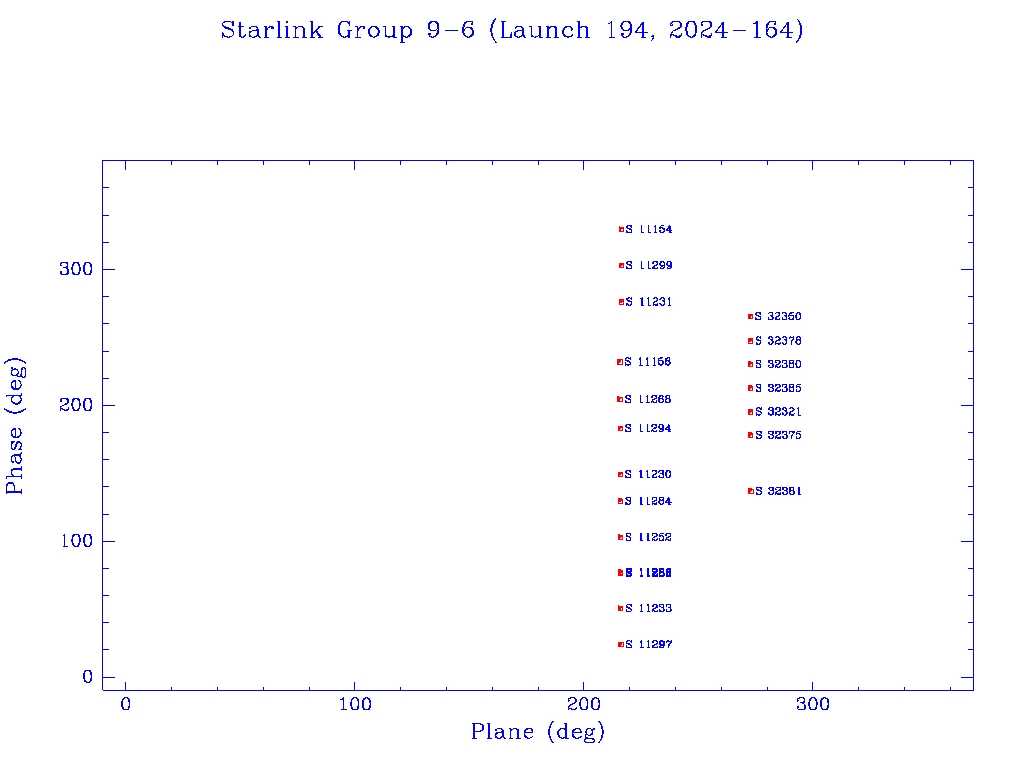Select the S 11230 satellite label
This screenshot has height=768, width=1024.
tap(648, 474)
